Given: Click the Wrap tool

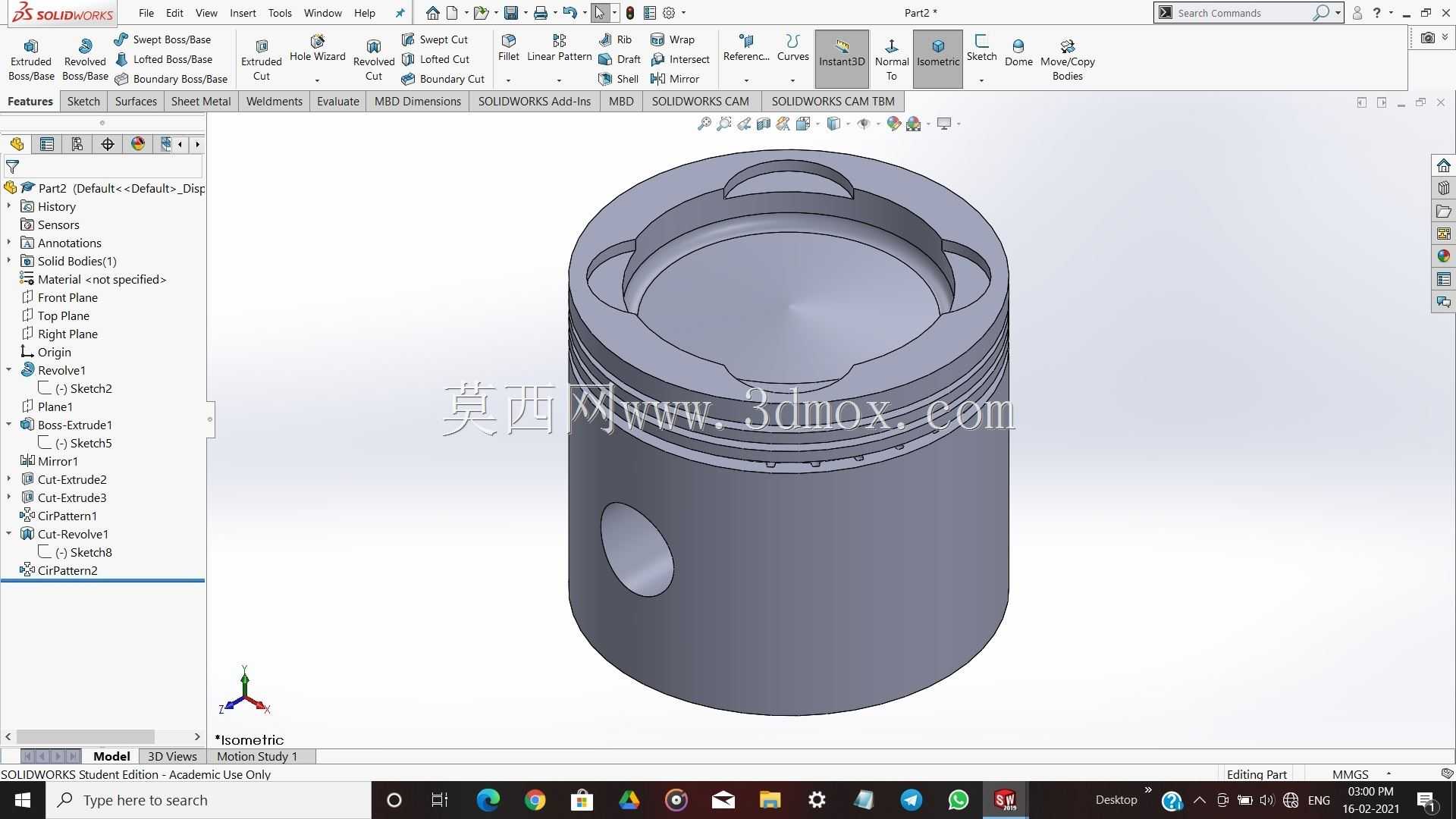Looking at the screenshot, I should [x=673, y=39].
